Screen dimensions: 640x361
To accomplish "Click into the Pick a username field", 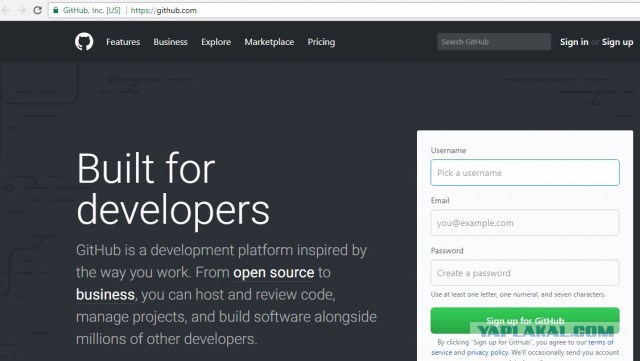I will (525, 172).
